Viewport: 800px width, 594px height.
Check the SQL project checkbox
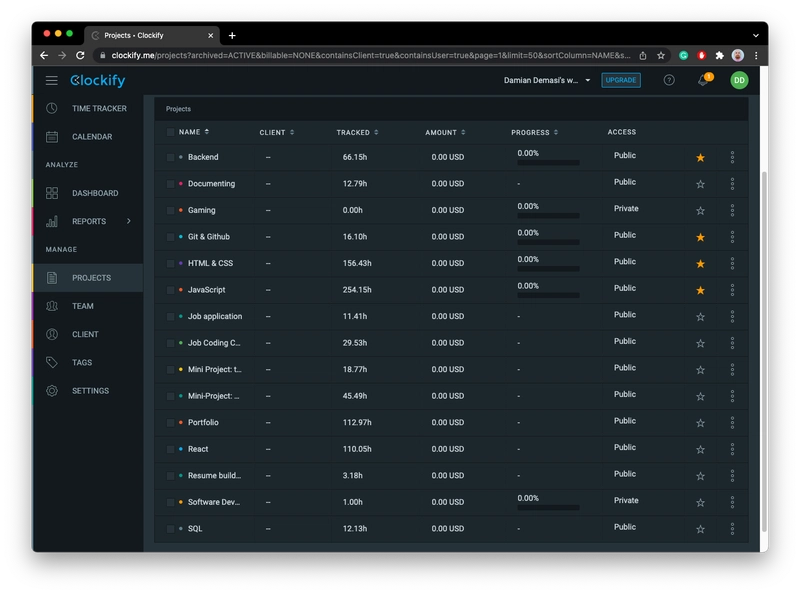click(170, 529)
